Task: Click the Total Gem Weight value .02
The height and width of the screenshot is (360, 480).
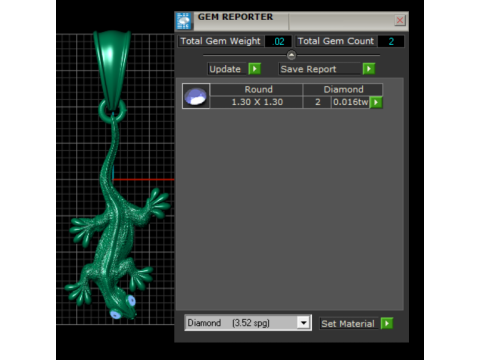Action: pyautogui.click(x=278, y=41)
